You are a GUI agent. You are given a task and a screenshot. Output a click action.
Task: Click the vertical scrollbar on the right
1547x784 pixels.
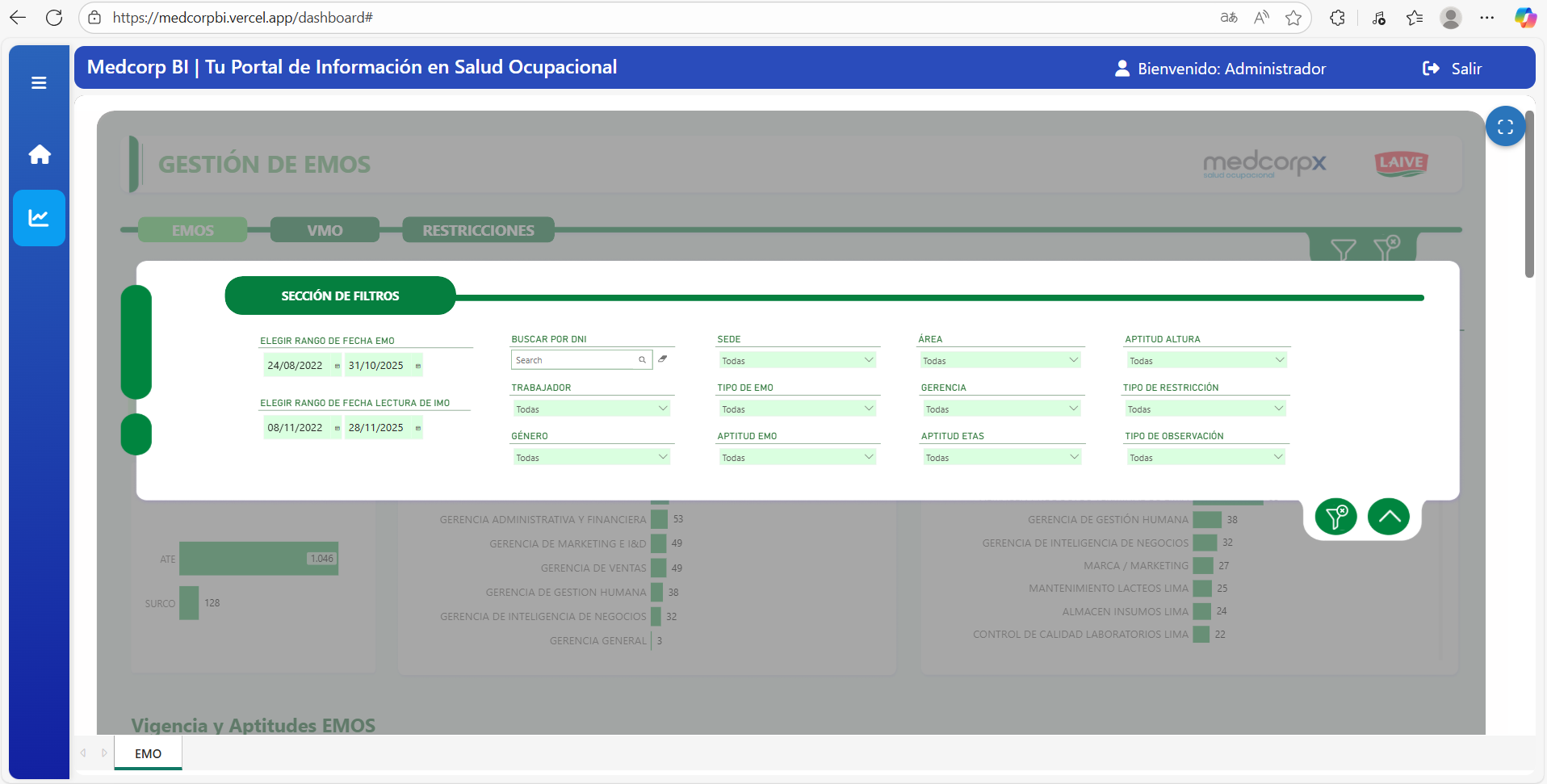pos(1528,194)
